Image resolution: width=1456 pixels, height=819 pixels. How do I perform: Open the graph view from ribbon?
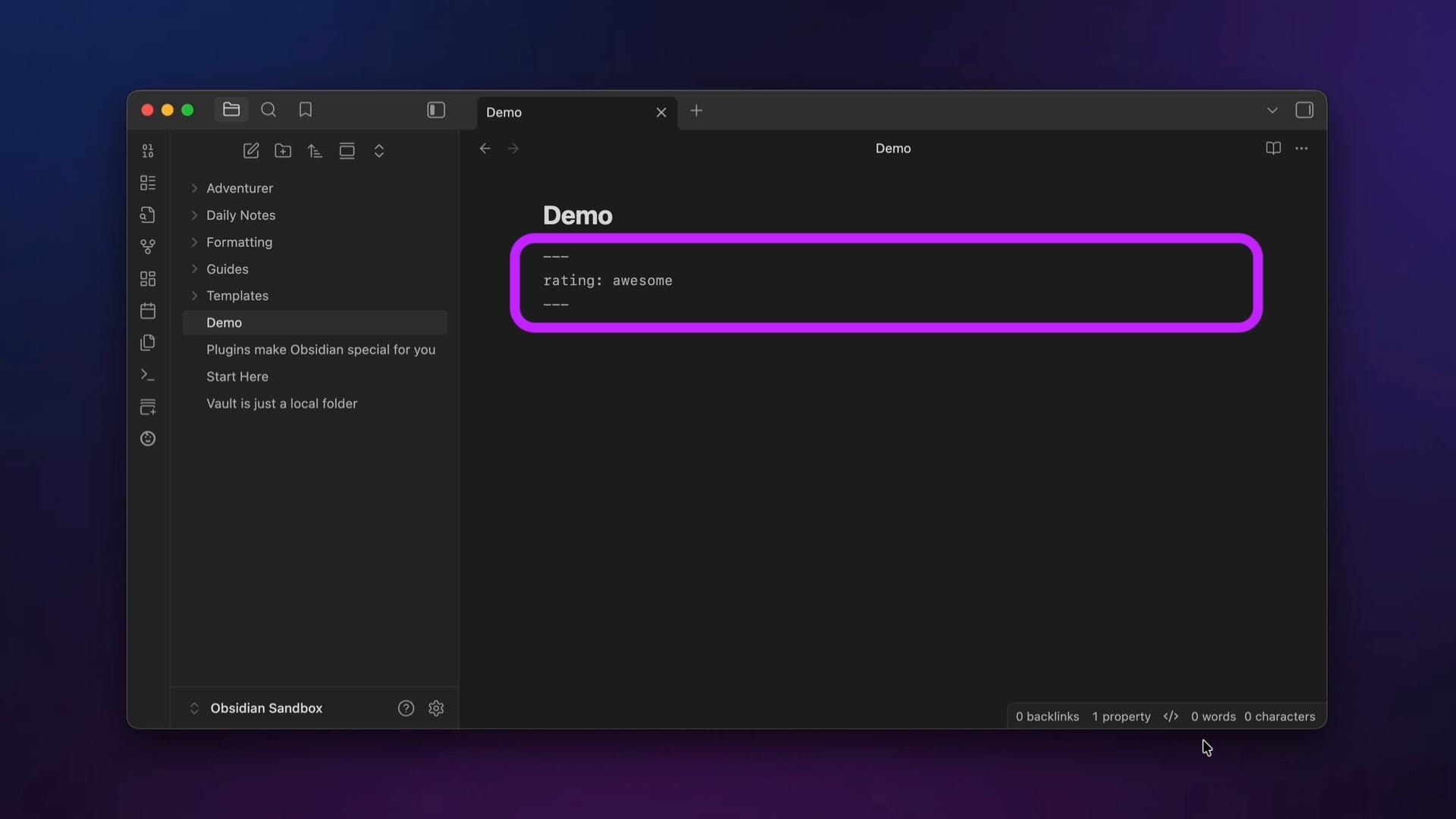click(148, 246)
